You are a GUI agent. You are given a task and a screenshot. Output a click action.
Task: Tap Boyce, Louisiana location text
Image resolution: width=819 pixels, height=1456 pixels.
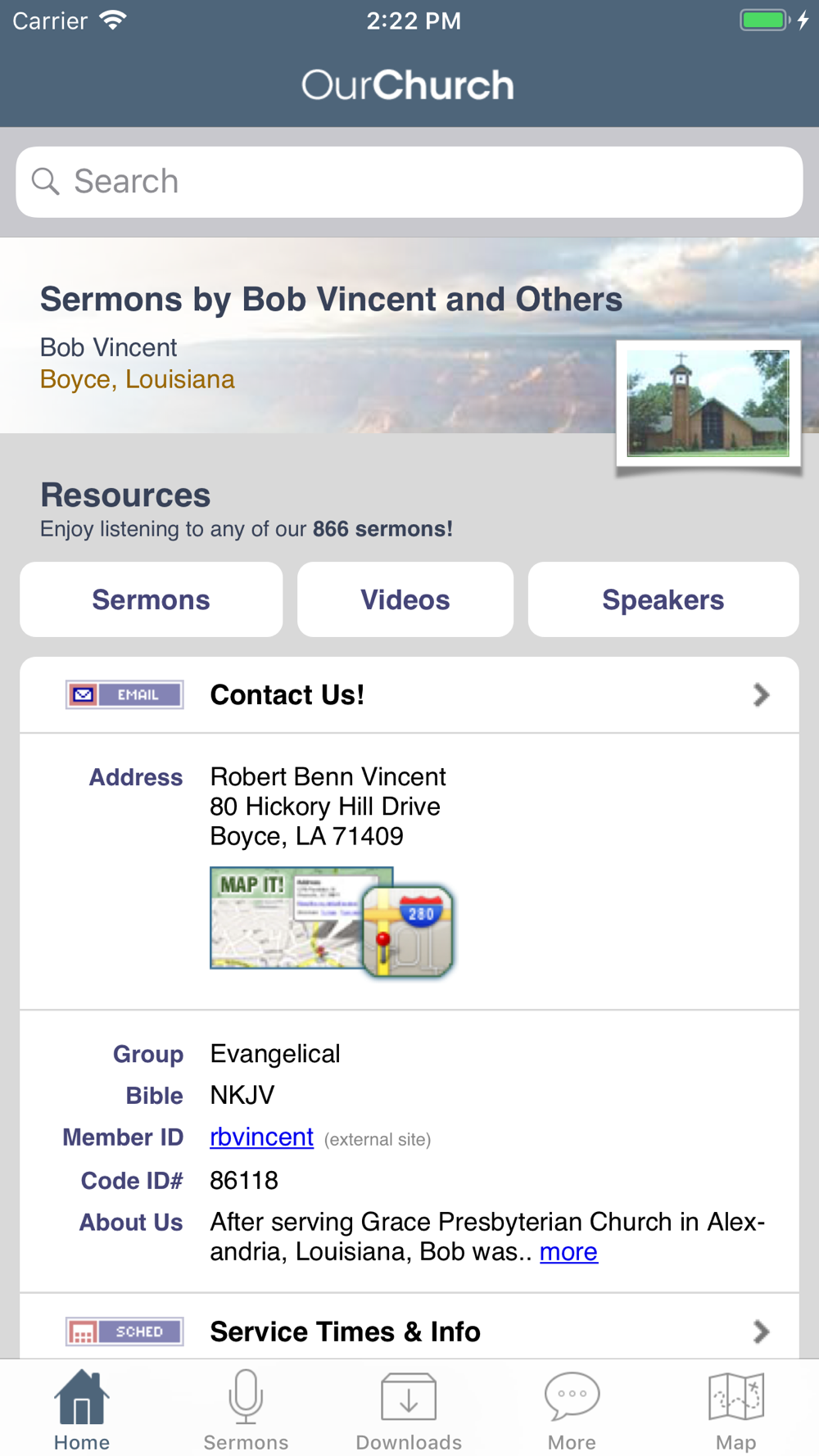[138, 379]
